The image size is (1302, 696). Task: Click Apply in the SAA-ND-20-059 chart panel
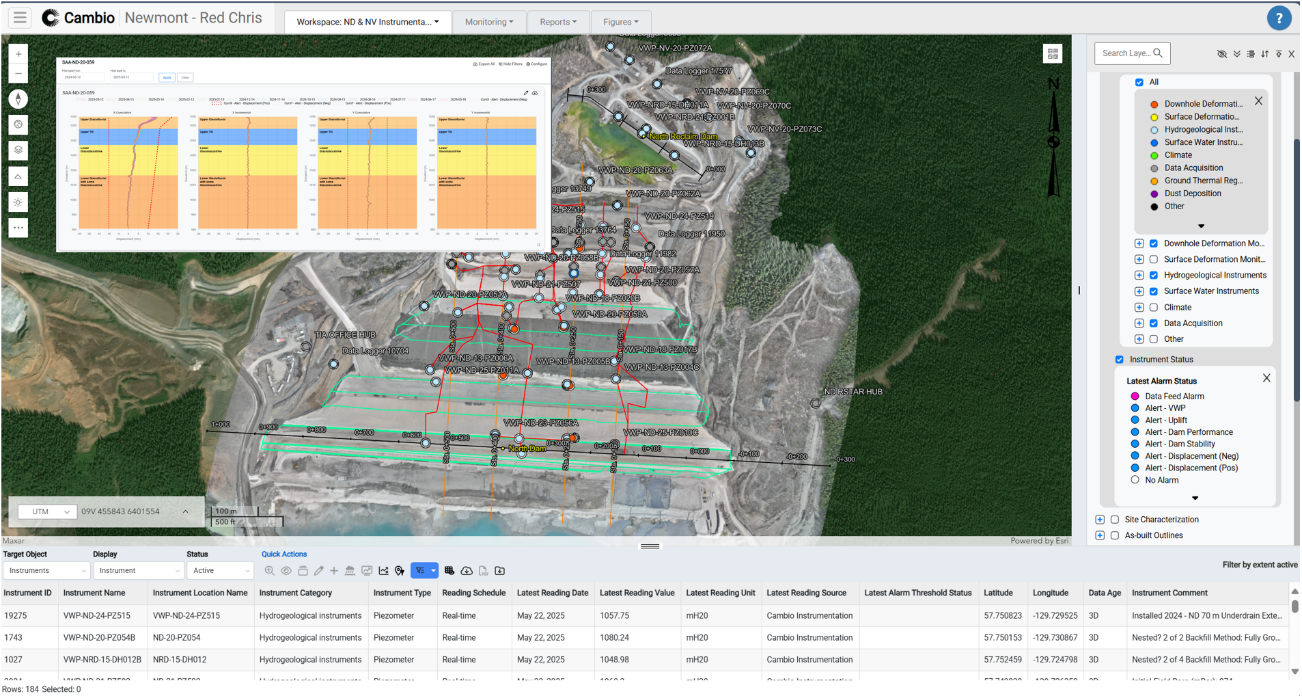coord(167,77)
